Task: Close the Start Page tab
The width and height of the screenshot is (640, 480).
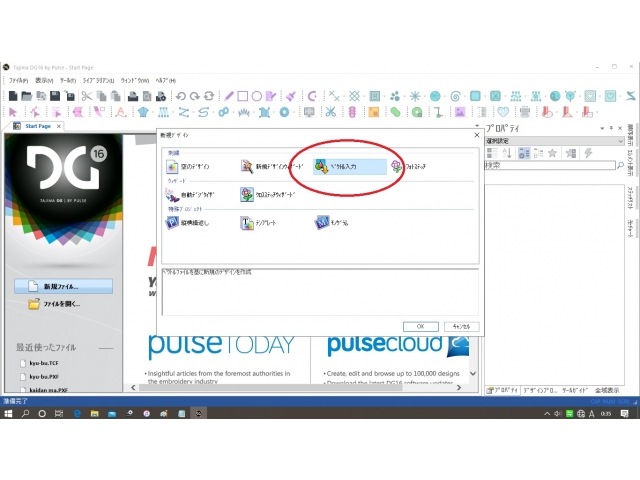Action: (59, 126)
